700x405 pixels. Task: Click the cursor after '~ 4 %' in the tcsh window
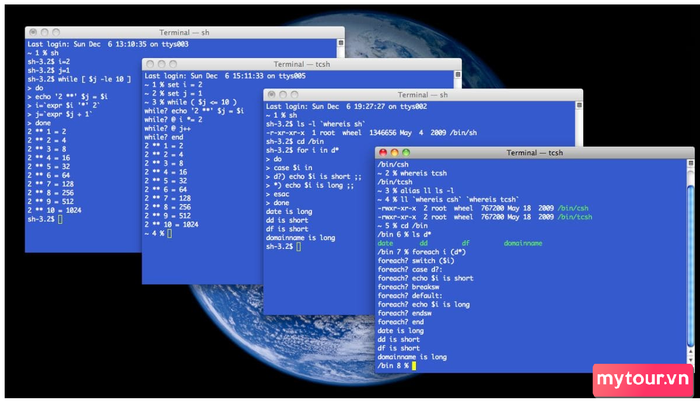coord(169,233)
